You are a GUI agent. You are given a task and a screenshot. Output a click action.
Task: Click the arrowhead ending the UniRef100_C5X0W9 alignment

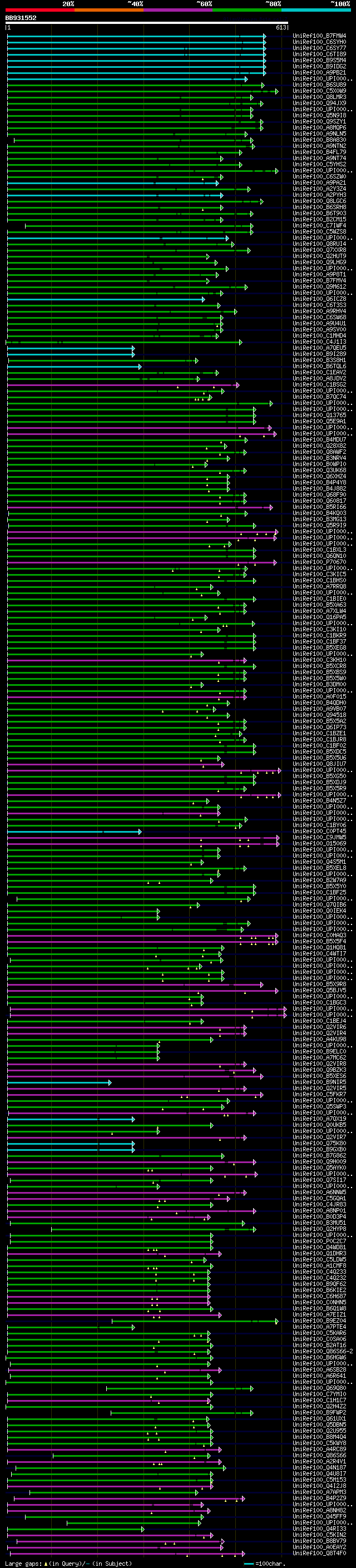(x=276, y=91)
